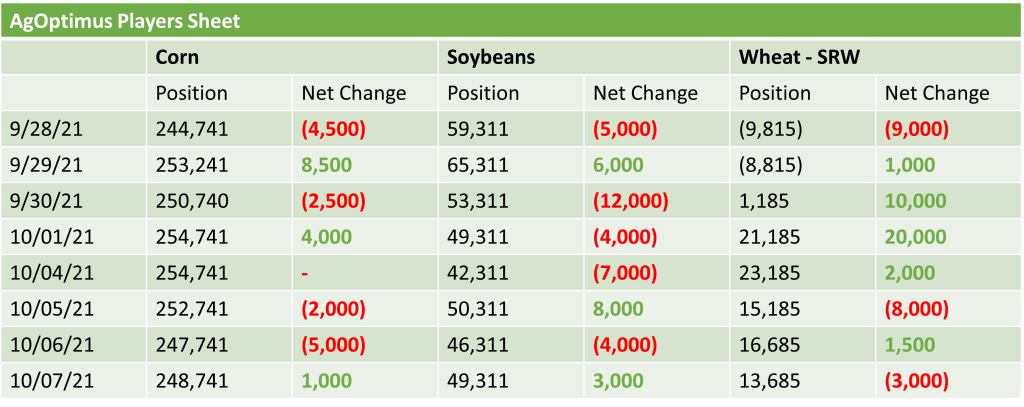Select the Soybeans column header
The image size is (1024, 407).
(491, 57)
